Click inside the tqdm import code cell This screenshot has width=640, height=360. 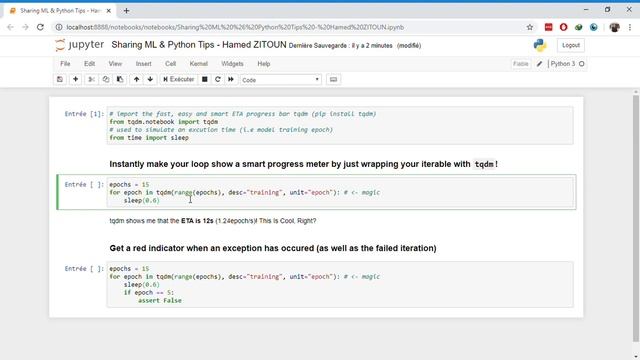pyautogui.click(x=340, y=126)
